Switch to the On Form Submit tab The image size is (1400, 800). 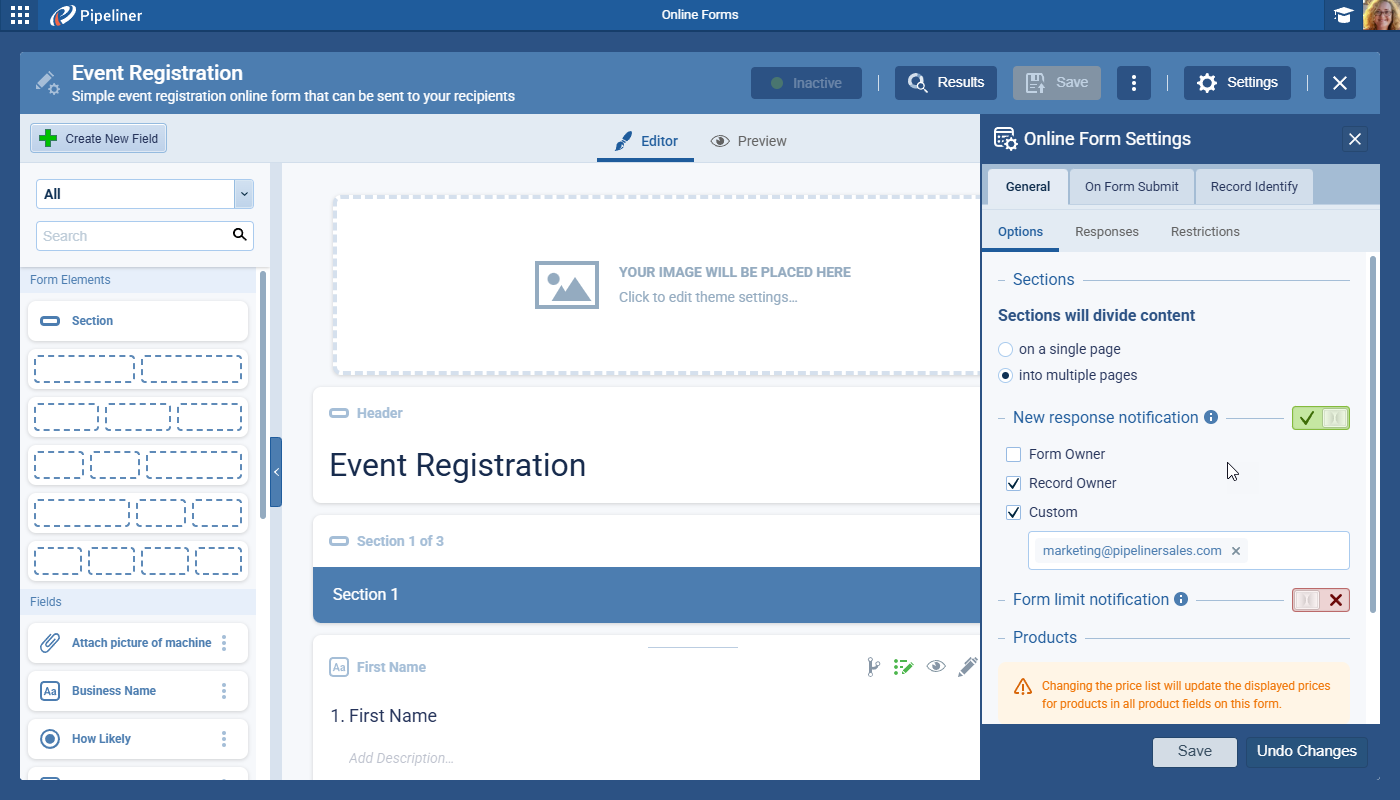1131,186
